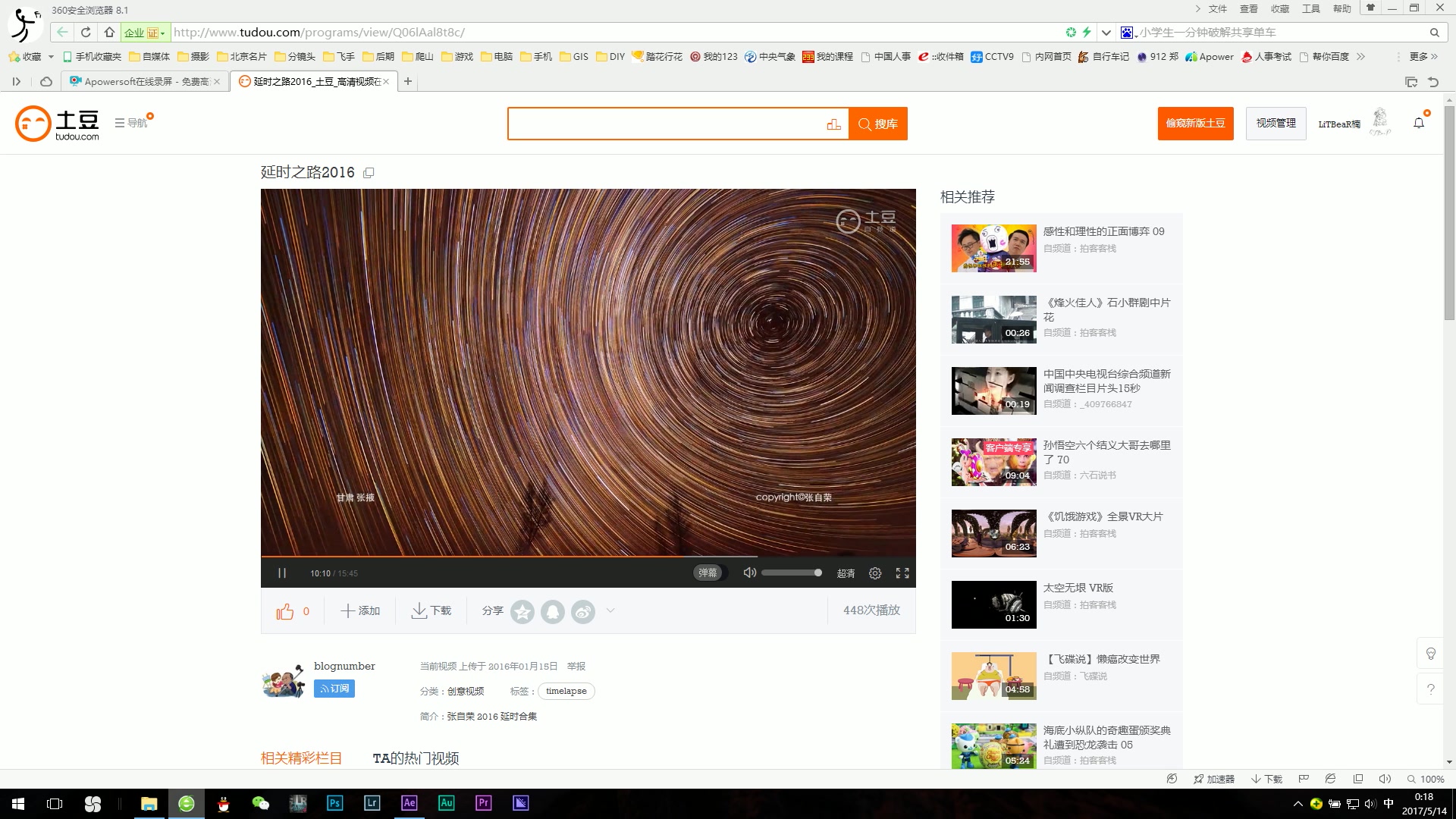Open the player settings gear icon
The height and width of the screenshot is (819, 1456).
point(874,573)
